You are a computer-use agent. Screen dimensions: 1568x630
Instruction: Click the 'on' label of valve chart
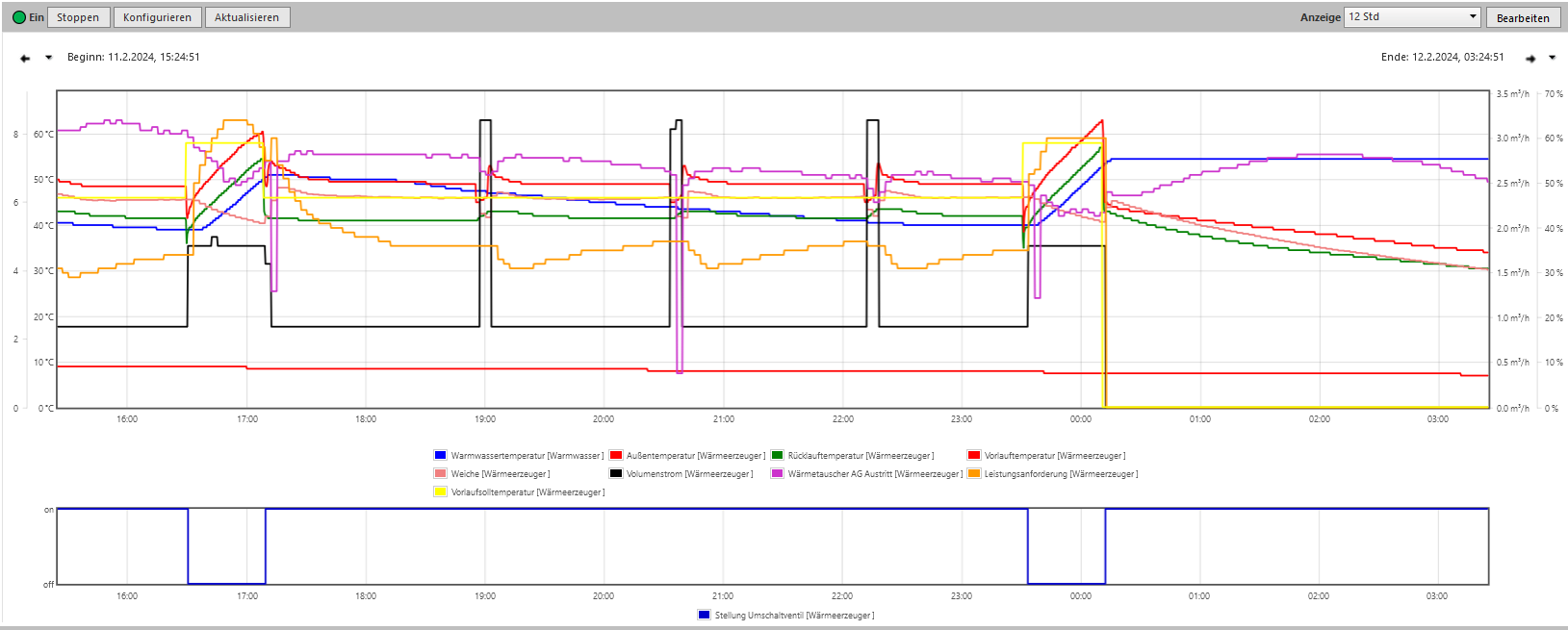click(x=49, y=510)
